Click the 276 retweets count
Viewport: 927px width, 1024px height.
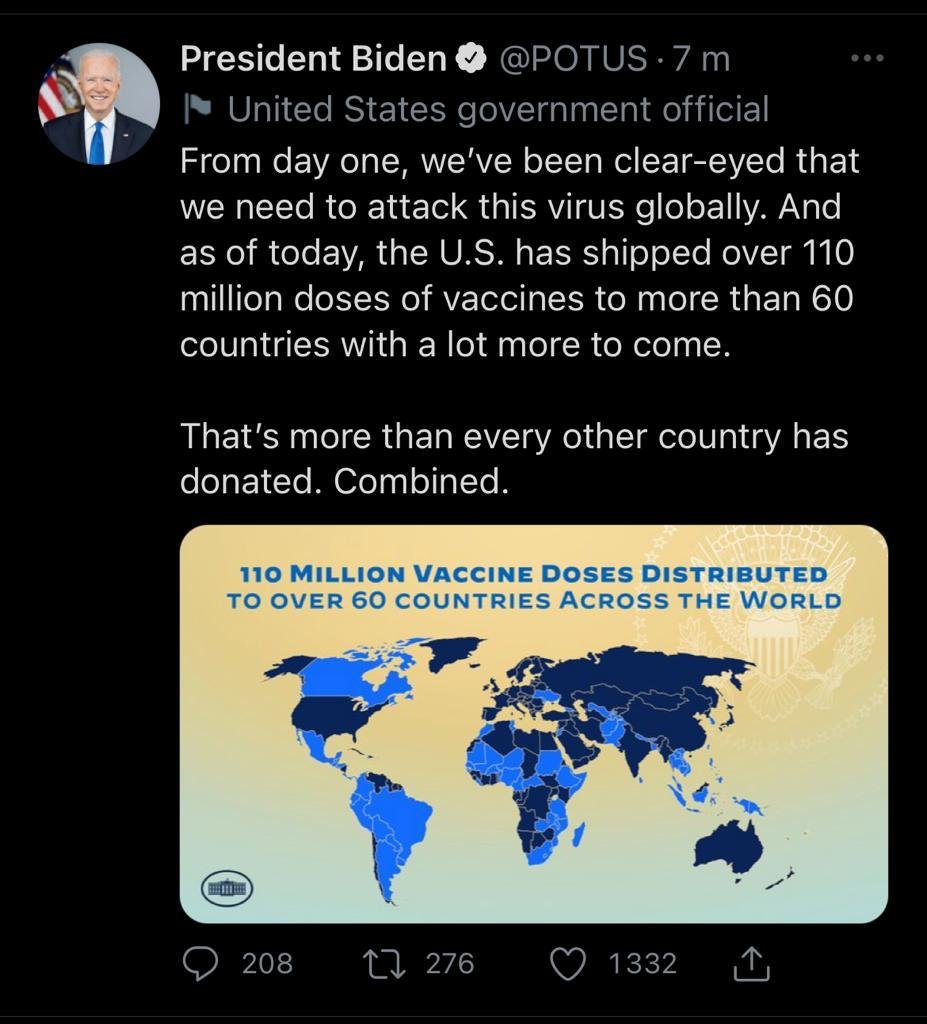450,964
